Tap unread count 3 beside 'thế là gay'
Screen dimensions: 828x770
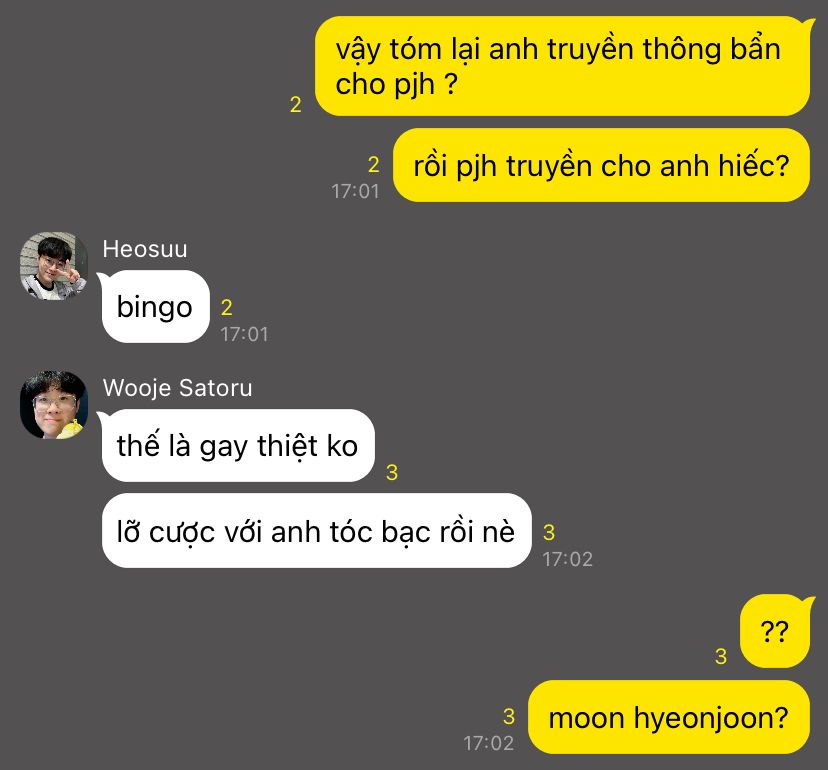392,473
